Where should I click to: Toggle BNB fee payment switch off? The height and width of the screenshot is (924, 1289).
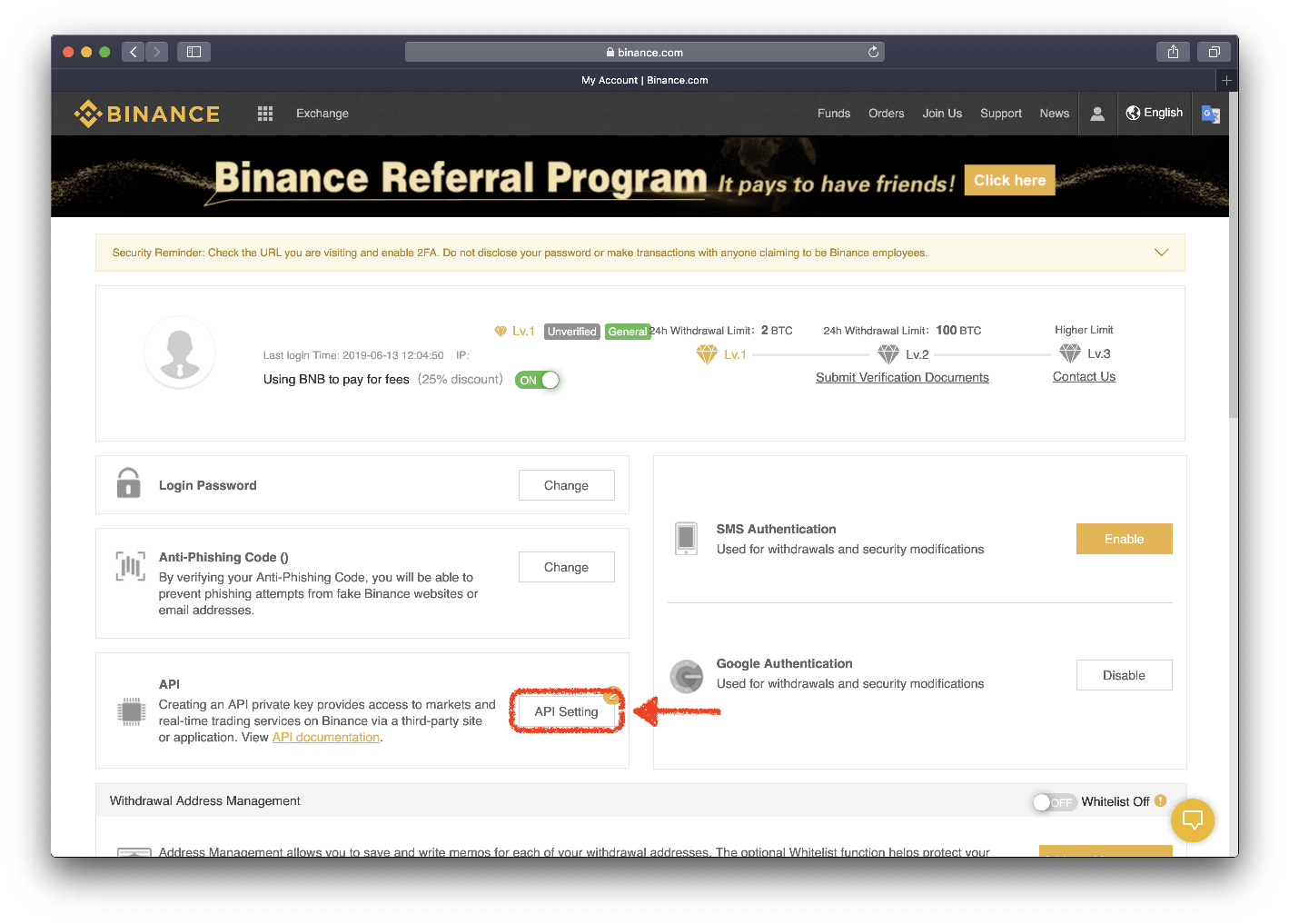coord(537,381)
